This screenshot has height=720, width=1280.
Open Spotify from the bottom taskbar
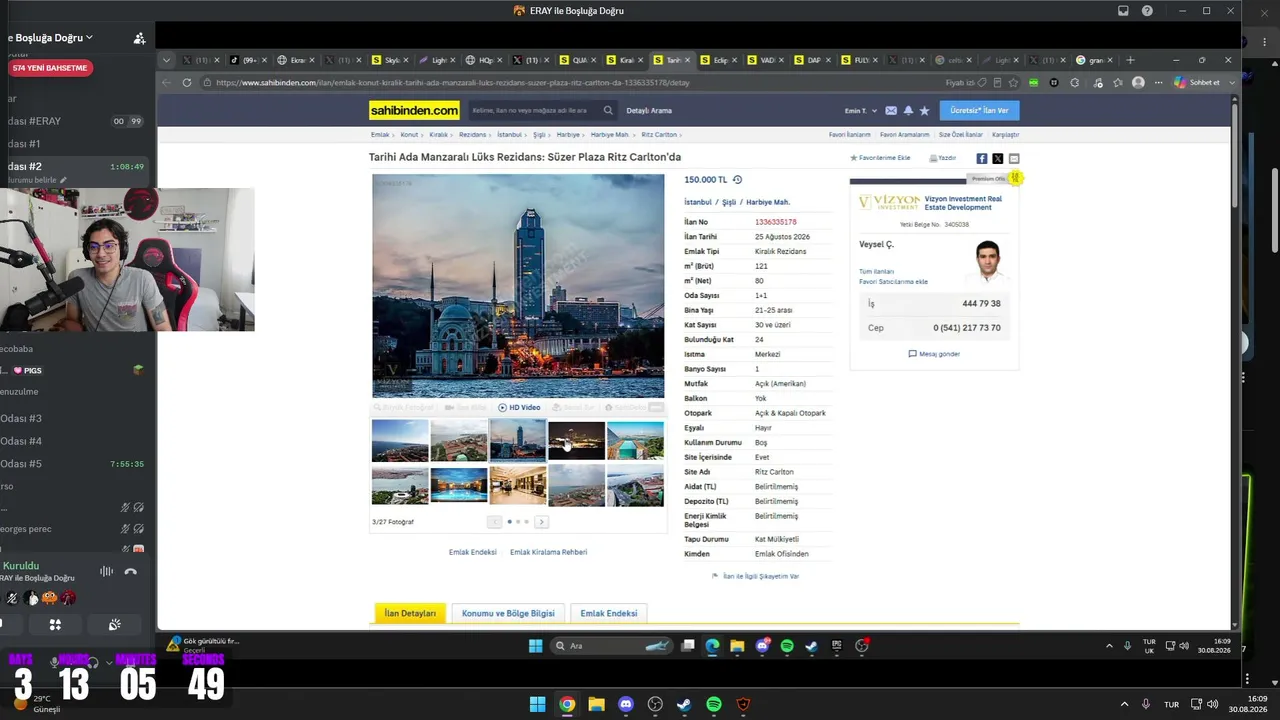click(714, 704)
